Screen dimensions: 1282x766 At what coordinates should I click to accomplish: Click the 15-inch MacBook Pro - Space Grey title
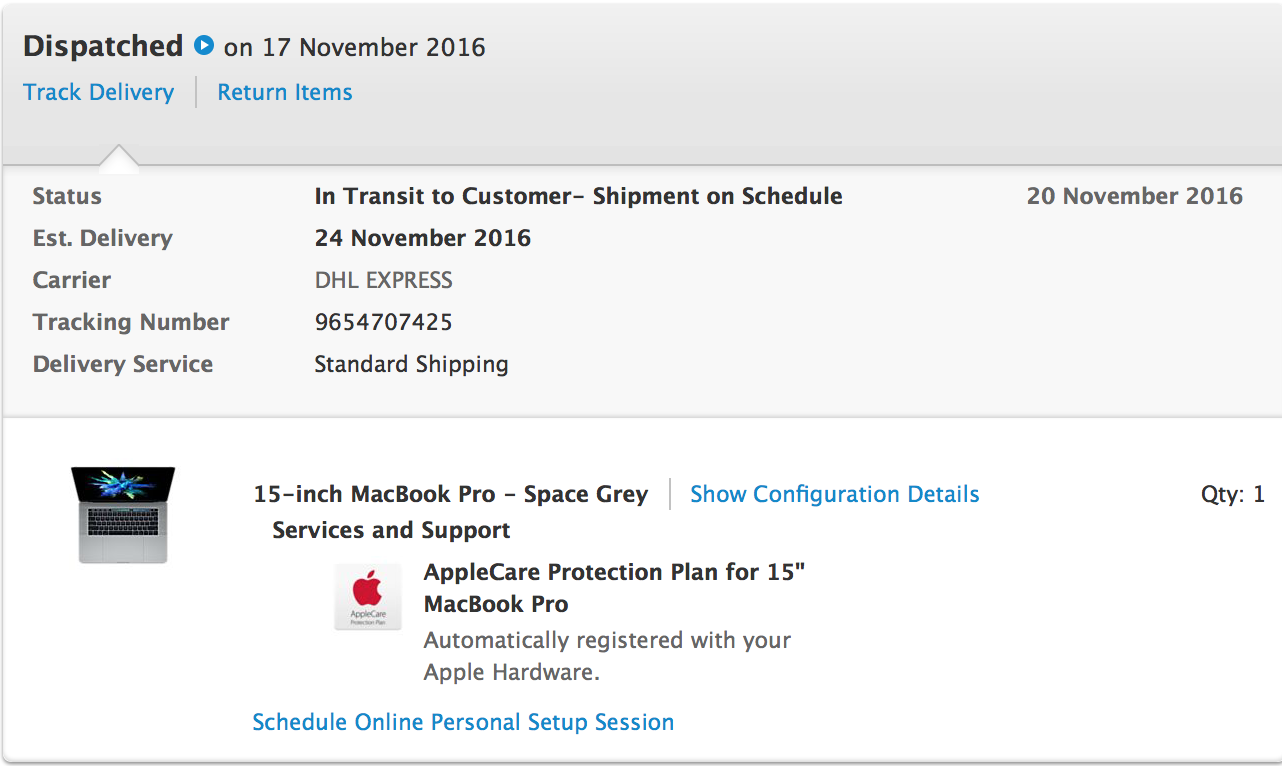click(450, 494)
